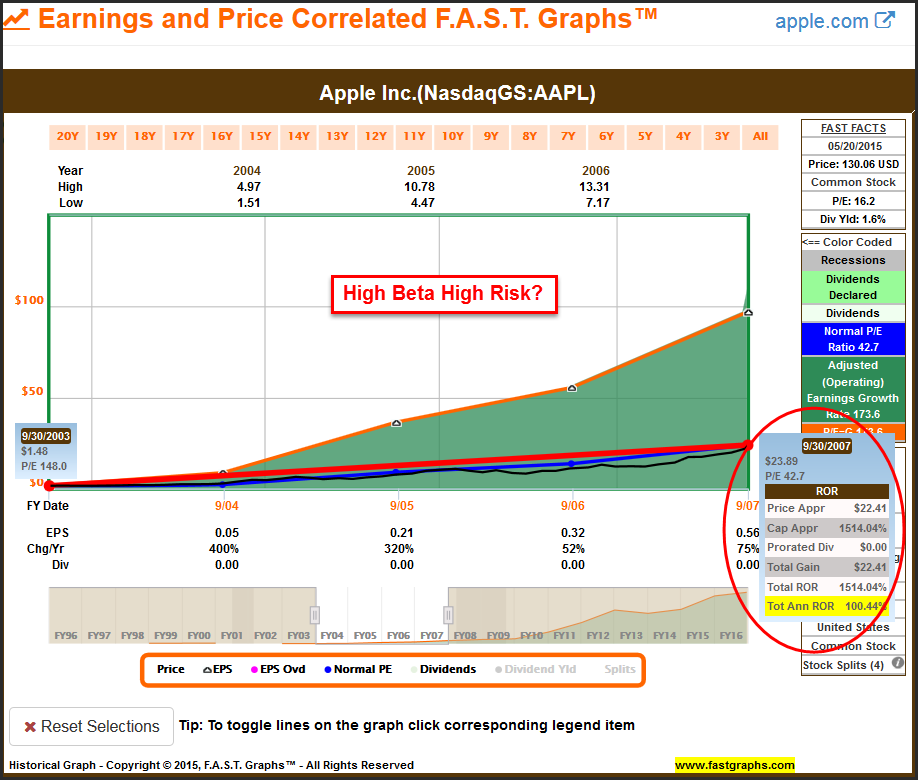Select the 20Y time range tab
Viewport: 918px width, 780px height.
[67, 136]
